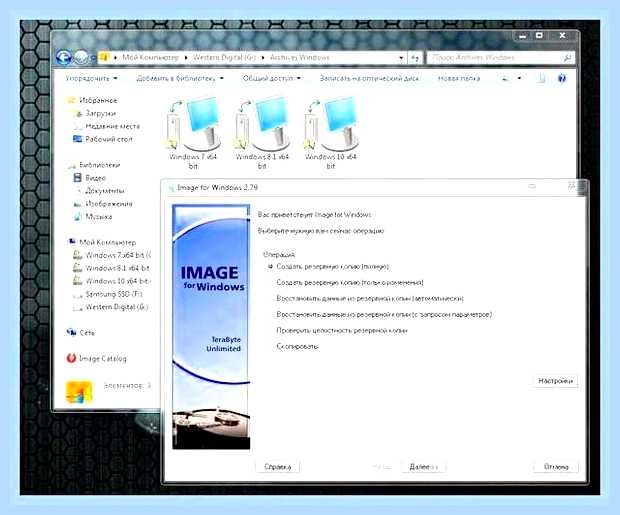Click Новая папка in toolbar
This screenshot has height=515, width=620.
click(459, 78)
